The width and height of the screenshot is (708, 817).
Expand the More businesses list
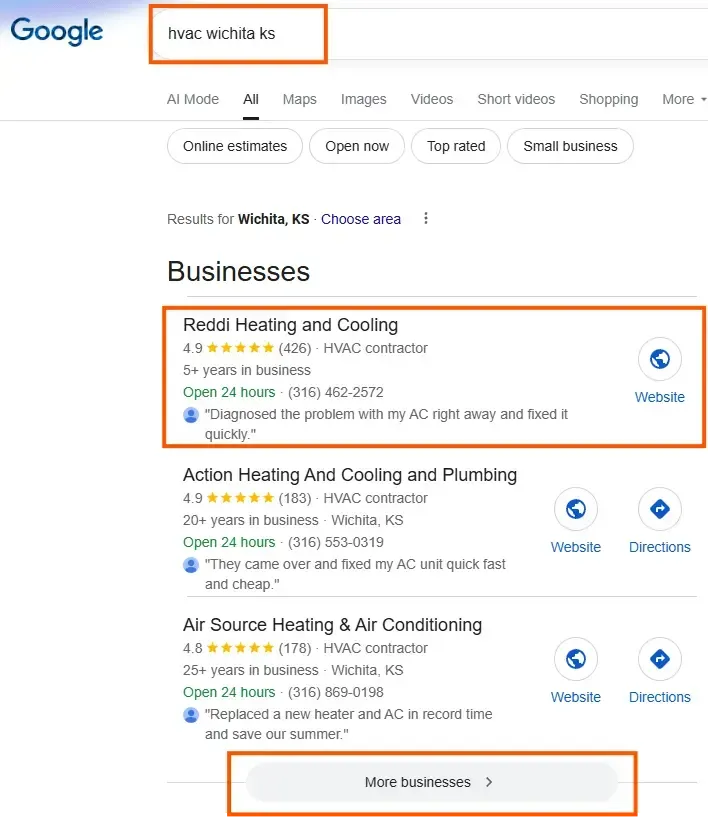pyautogui.click(x=430, y=782)
